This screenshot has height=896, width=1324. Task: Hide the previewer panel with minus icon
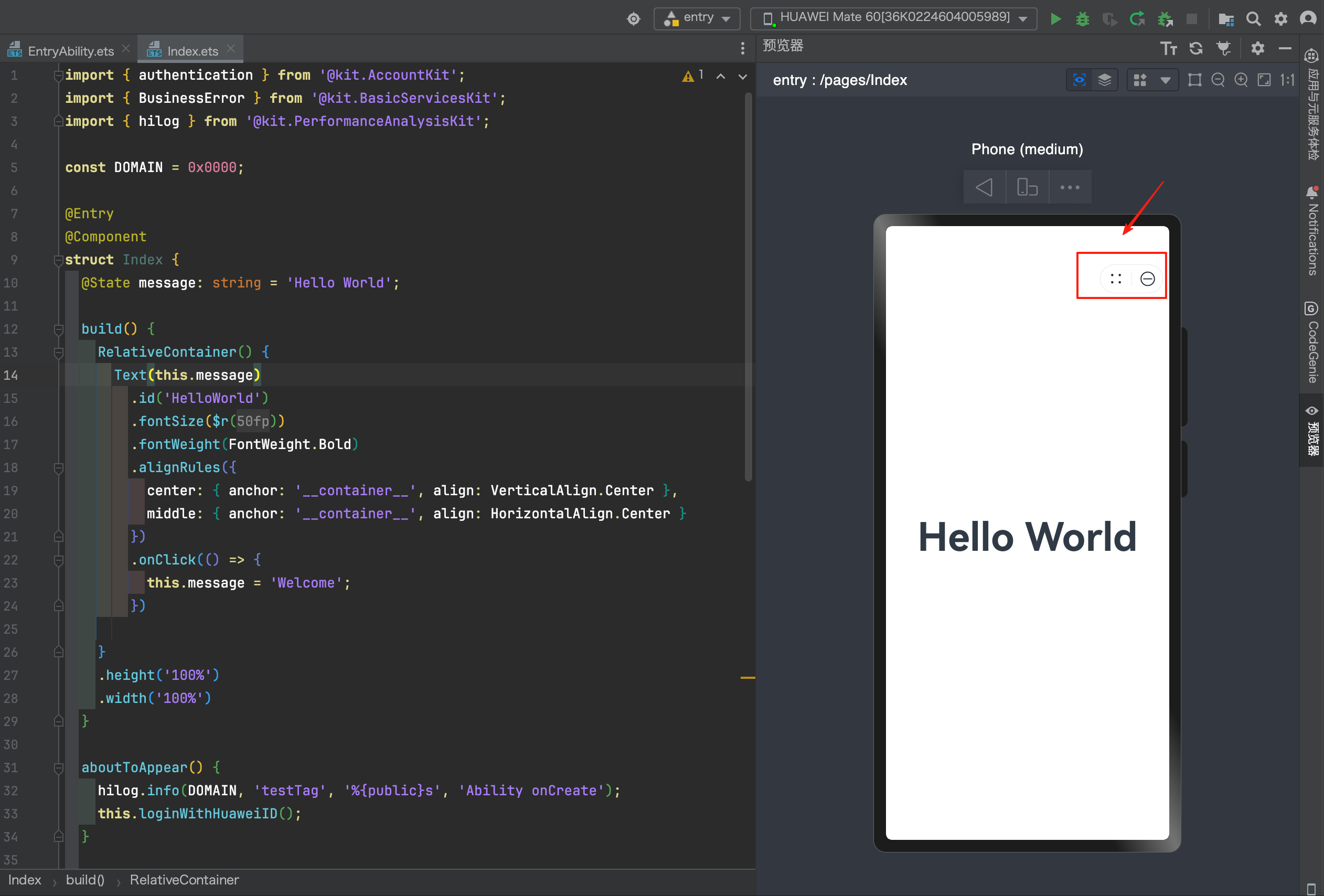(x=1285, y=48)
